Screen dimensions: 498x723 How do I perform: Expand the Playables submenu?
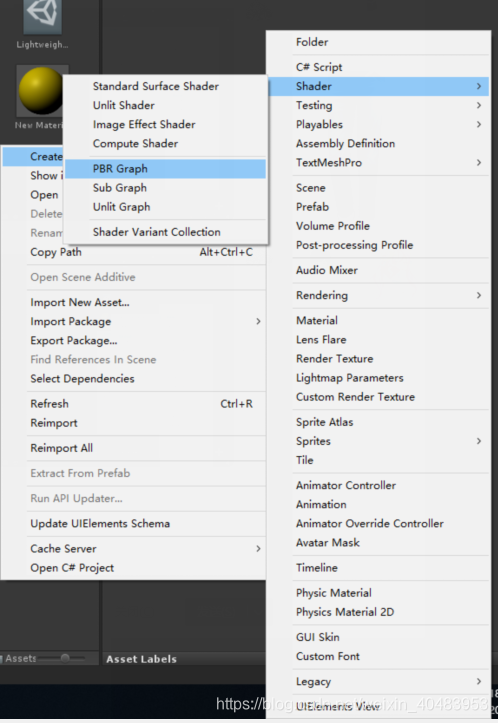(x=378, y=124)
